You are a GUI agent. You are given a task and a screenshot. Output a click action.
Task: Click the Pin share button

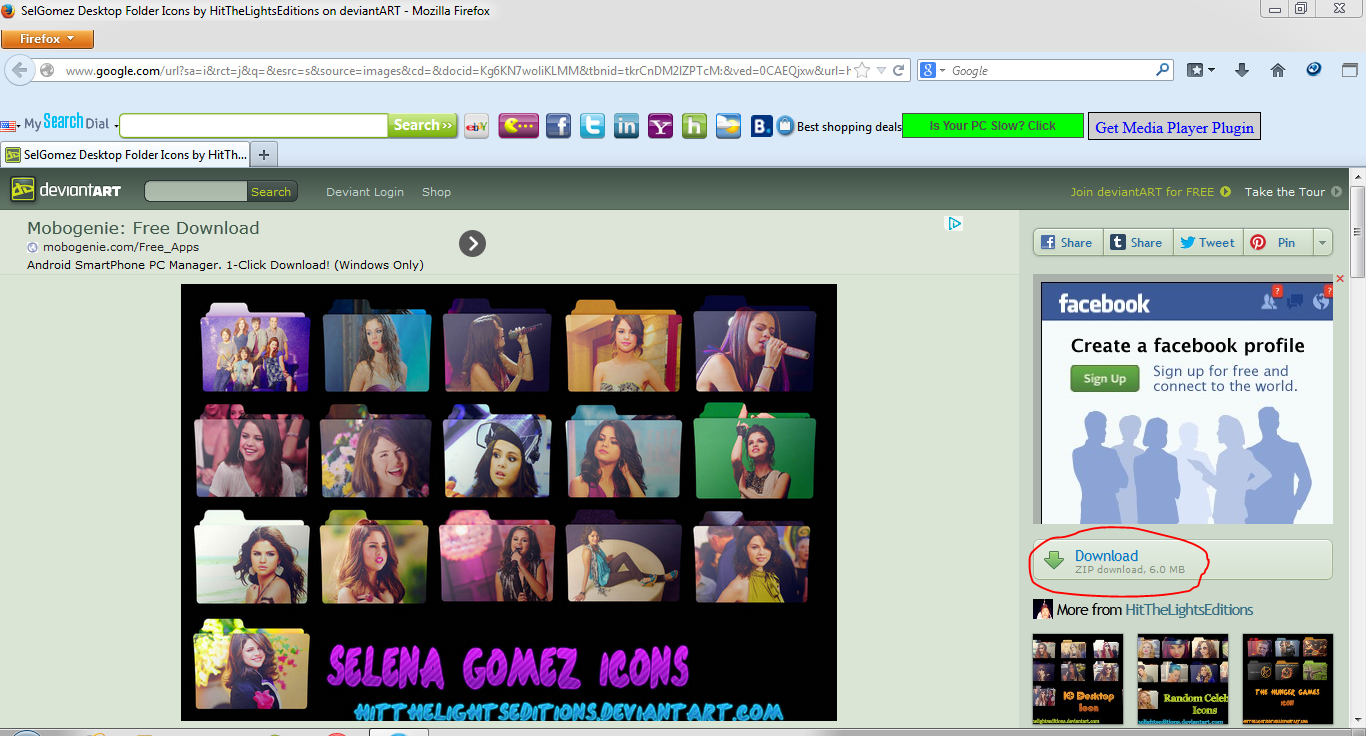click(x=1276, y=242)
